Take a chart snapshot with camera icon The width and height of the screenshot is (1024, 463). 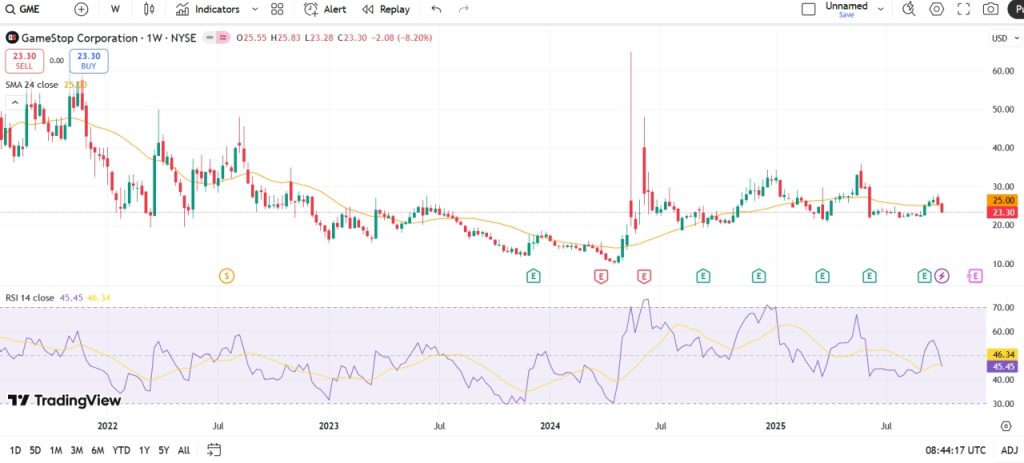(991, 9)
